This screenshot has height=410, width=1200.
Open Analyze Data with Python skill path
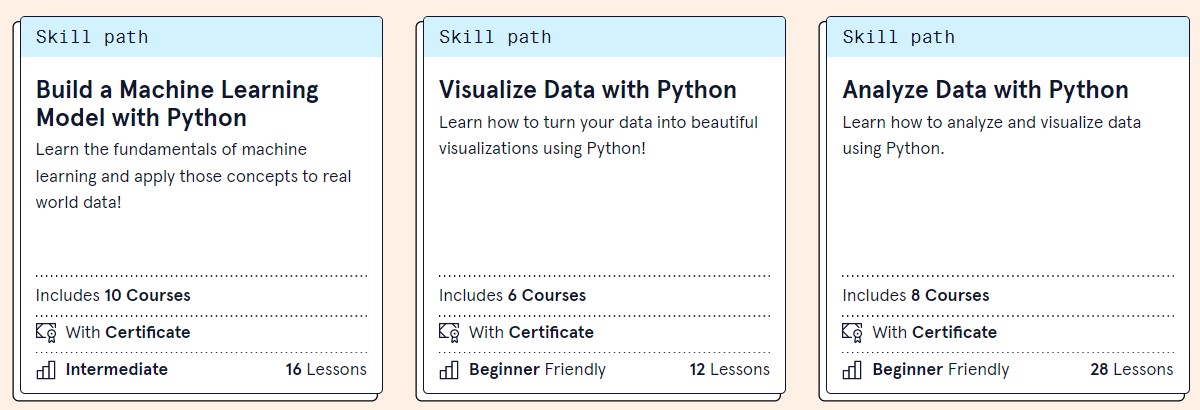985,90
